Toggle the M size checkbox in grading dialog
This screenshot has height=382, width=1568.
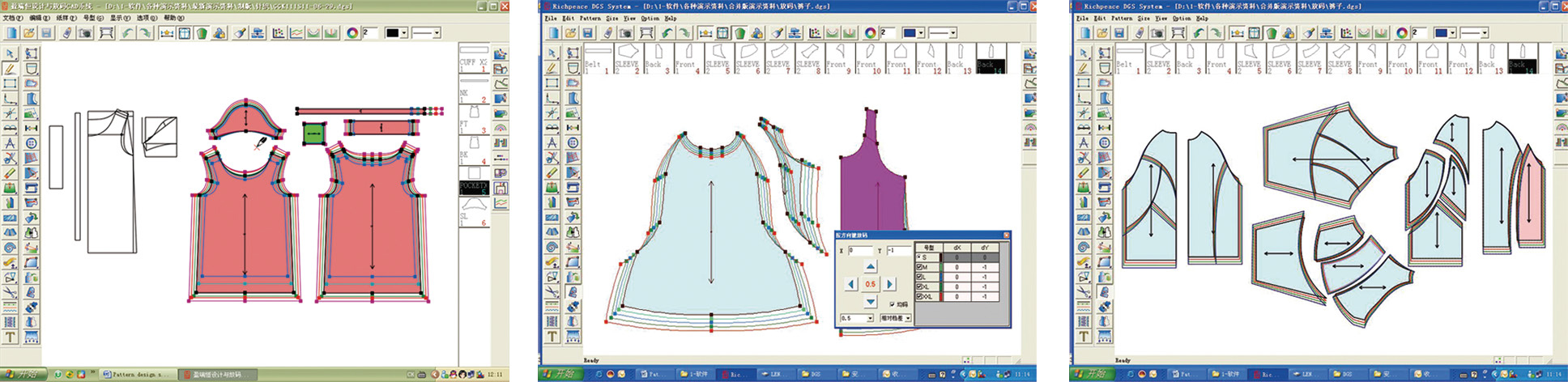click(x=919, y=267)
